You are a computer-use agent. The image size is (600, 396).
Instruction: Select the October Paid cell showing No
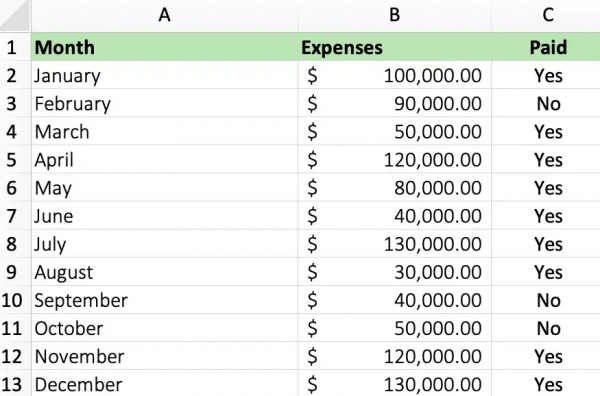tap(546, 328)
